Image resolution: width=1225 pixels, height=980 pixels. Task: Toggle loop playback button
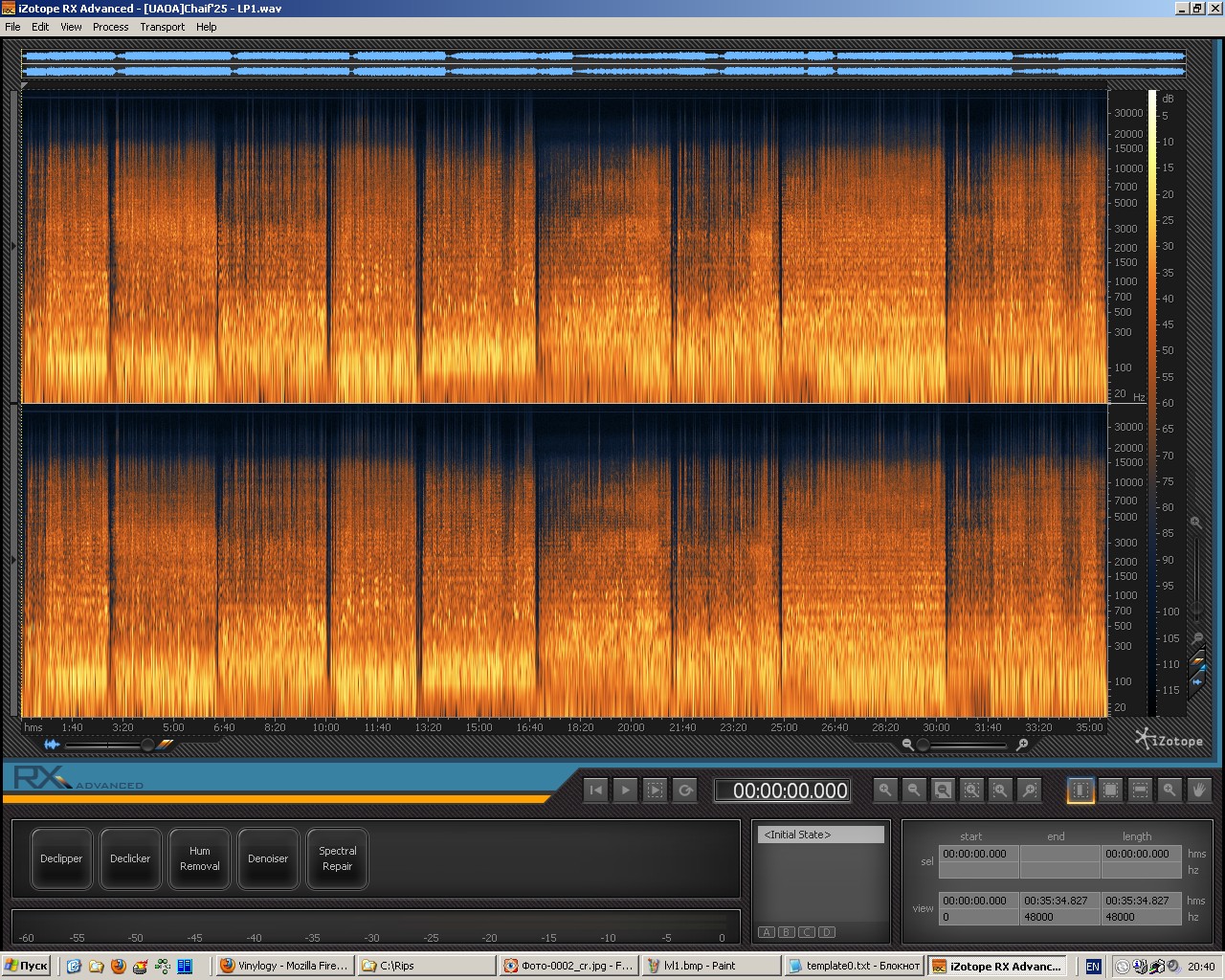coord(685,790)
